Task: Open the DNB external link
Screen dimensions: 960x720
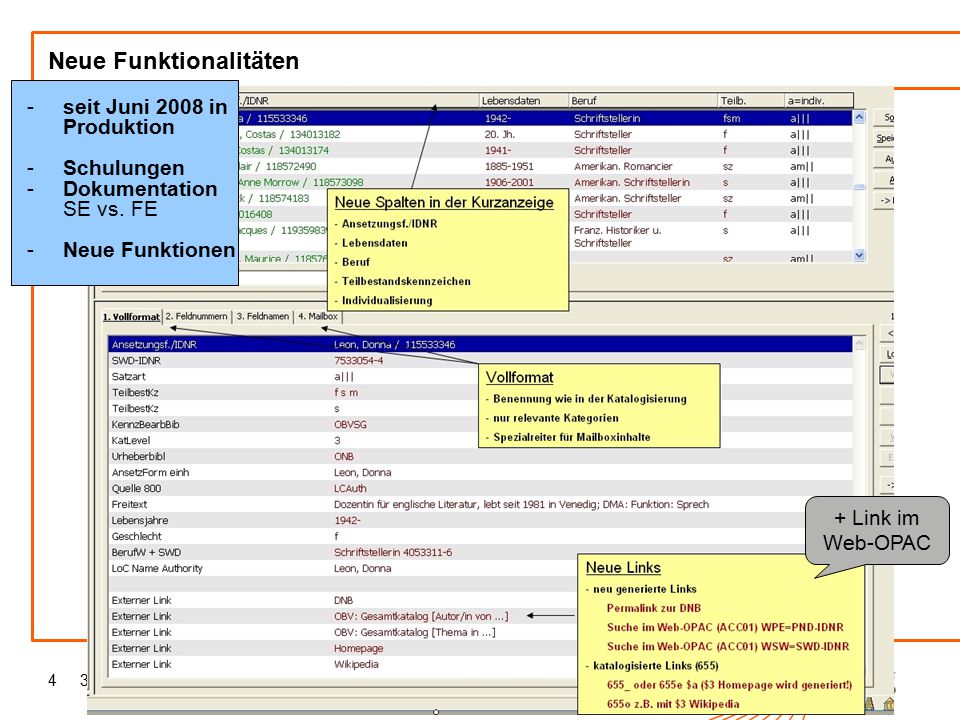Action: pos(343,600)
